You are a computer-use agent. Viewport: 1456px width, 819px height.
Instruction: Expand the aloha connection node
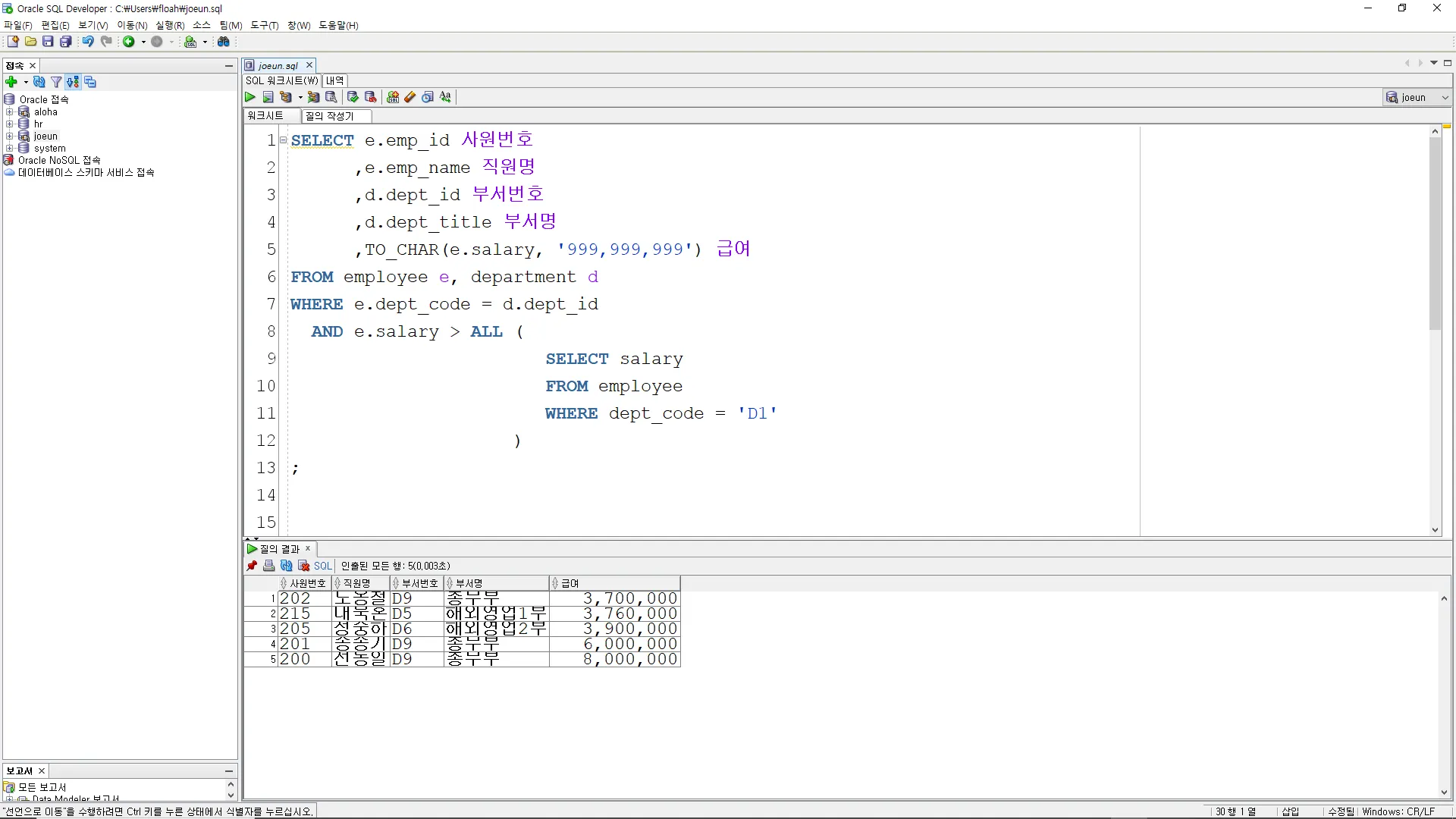[10, 112]
